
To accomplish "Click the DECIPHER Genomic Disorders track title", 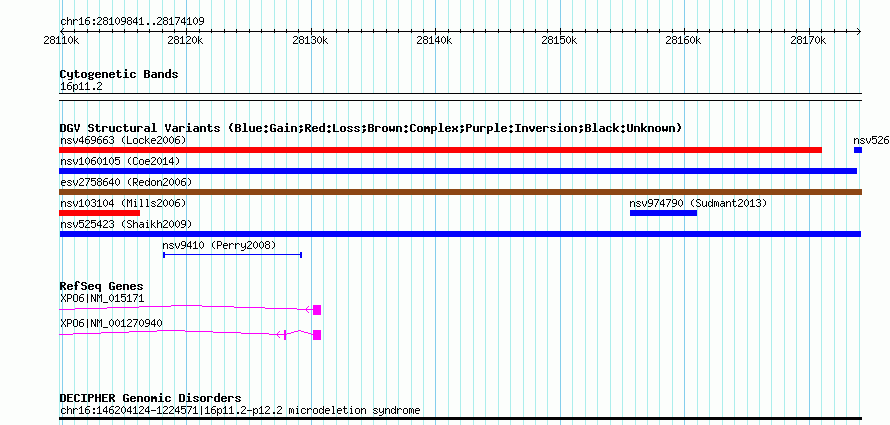I will [150, 398].
